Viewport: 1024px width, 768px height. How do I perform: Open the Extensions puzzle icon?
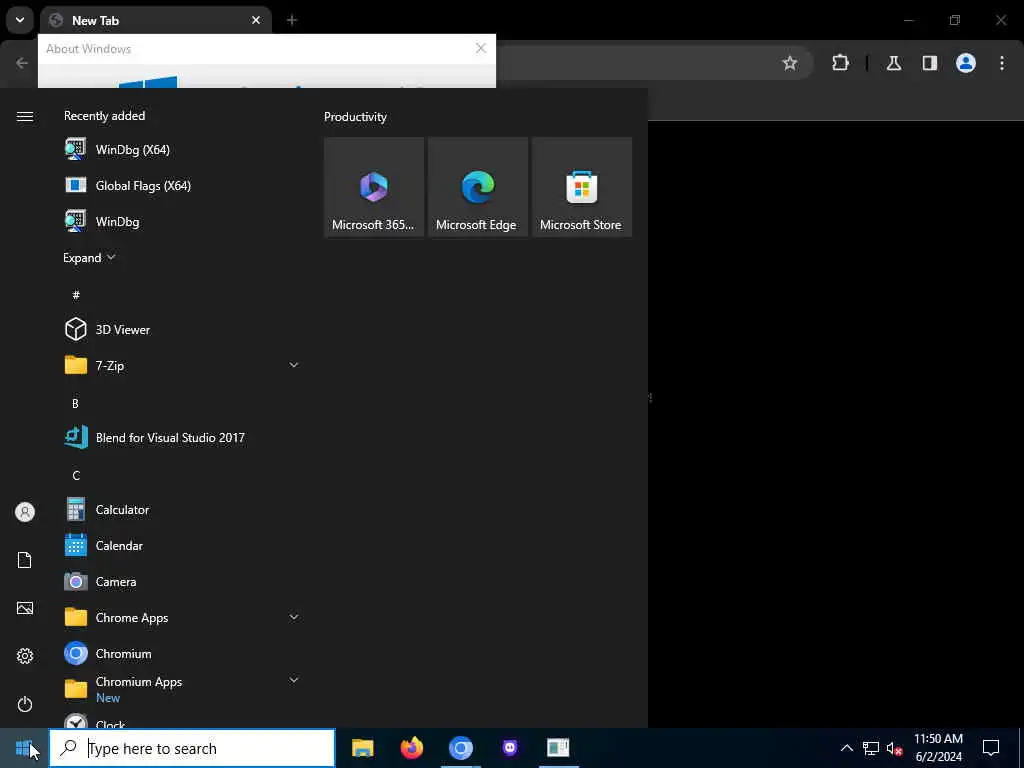click(x=840, y=63)
